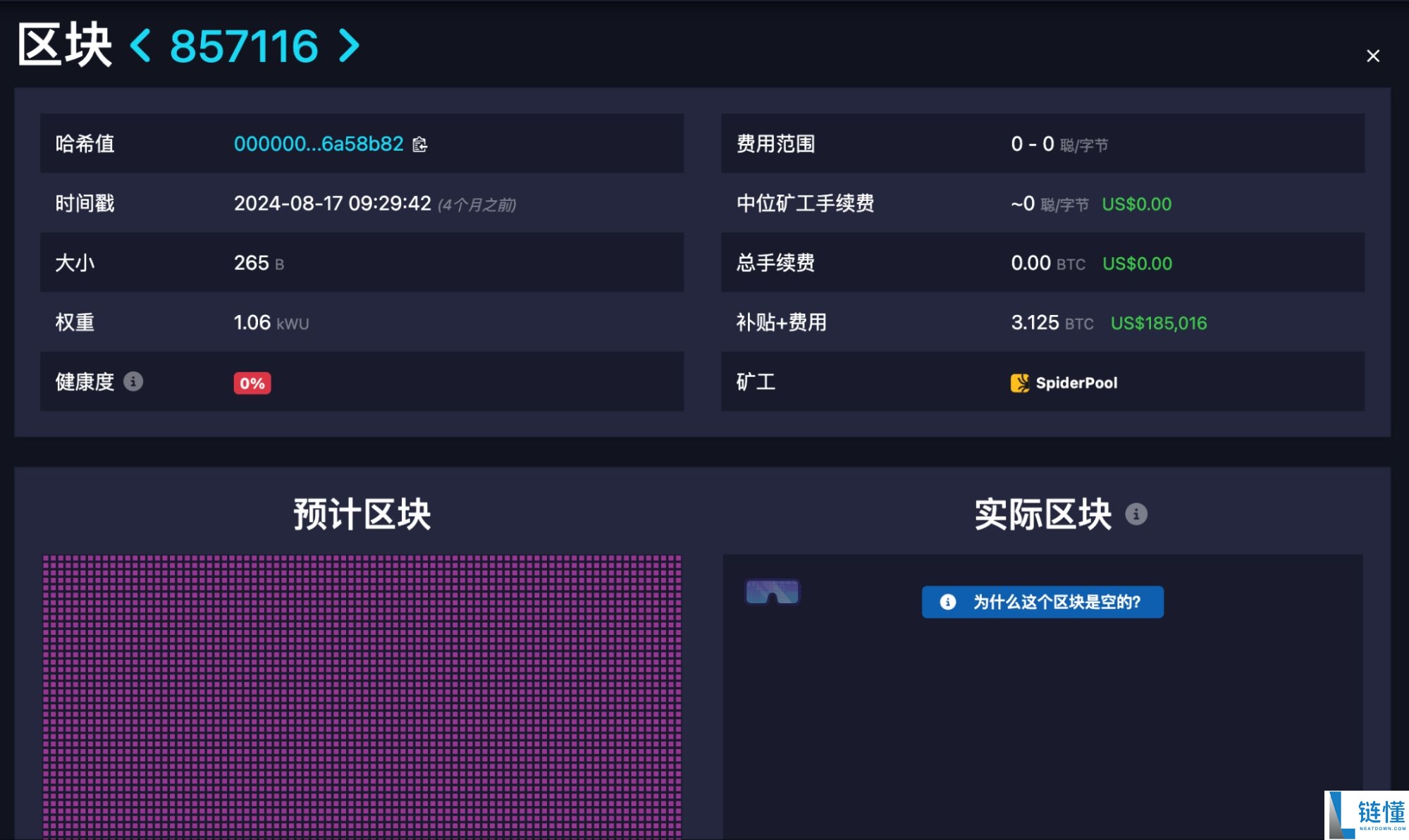Click the US$185,016 subsidy value
Image resolution: width=1409 pixels, height=840 pixels.
click(x=1158, y=323)
